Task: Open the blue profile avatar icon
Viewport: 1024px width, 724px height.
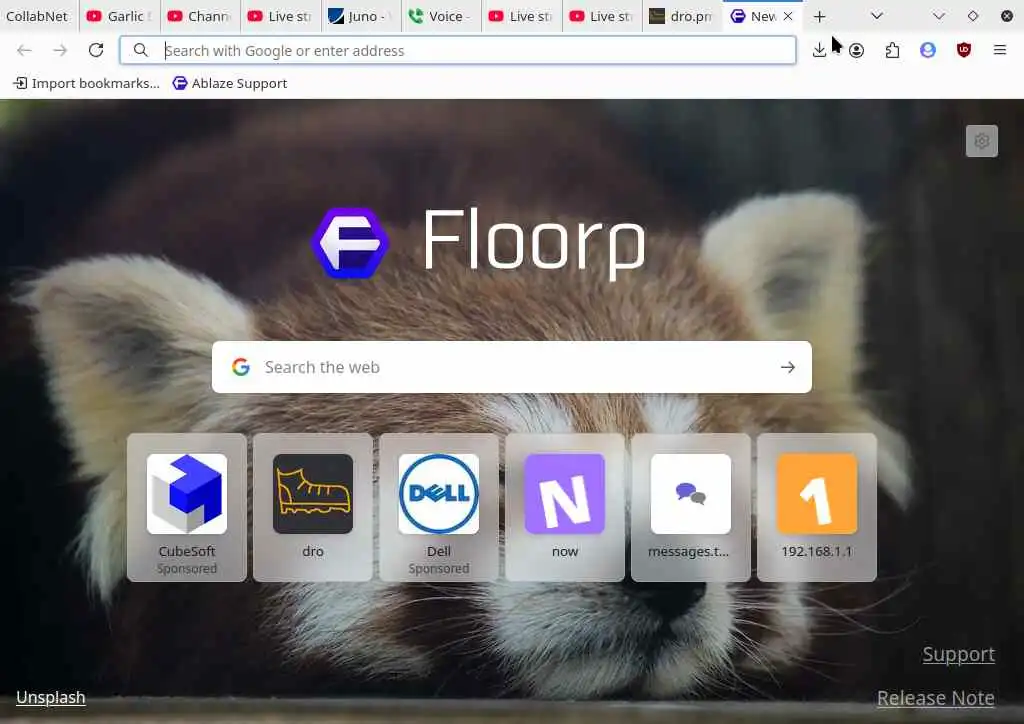Action: [928, 50]
